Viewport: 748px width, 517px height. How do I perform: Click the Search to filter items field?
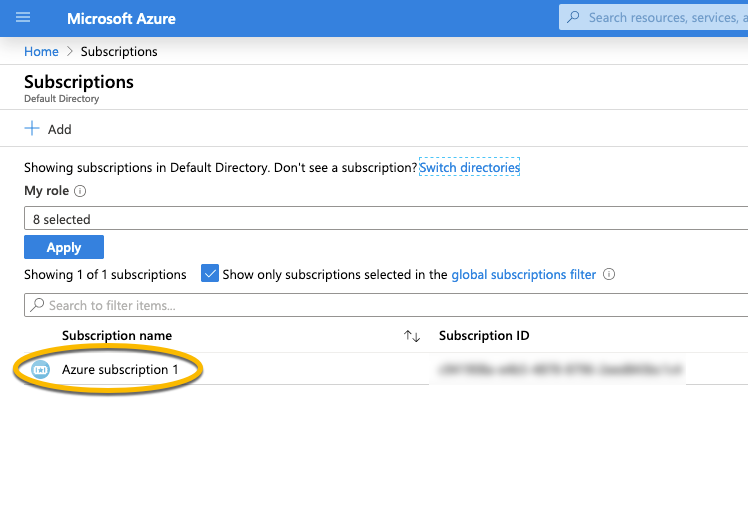coord(386,305)
